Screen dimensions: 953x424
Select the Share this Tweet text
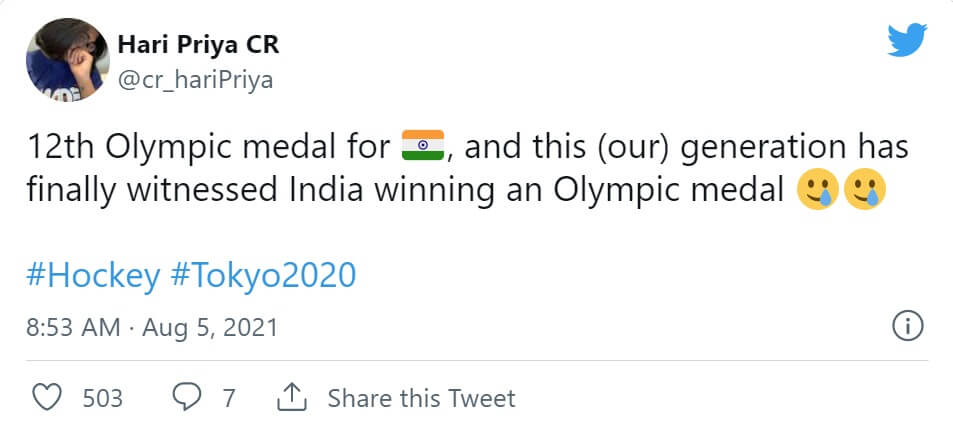click(x=421, y=398)
